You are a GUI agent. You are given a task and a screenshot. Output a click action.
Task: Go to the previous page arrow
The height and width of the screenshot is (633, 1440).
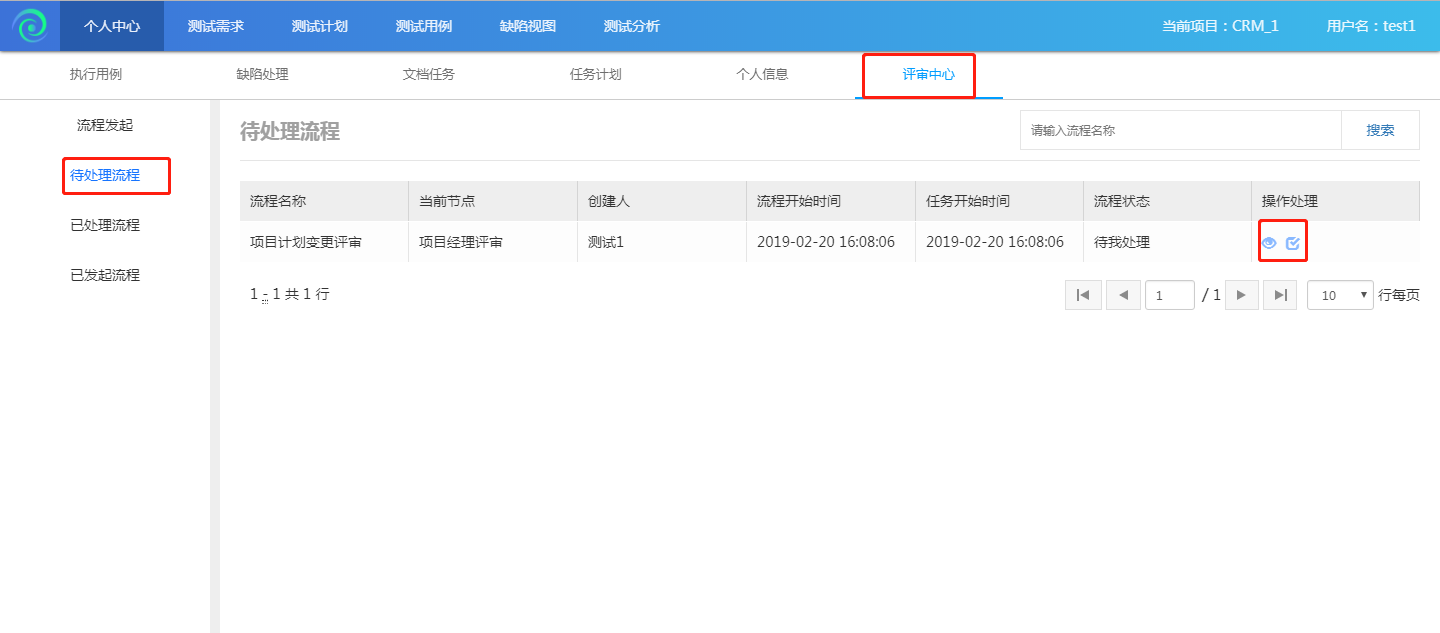[1123, 295]
